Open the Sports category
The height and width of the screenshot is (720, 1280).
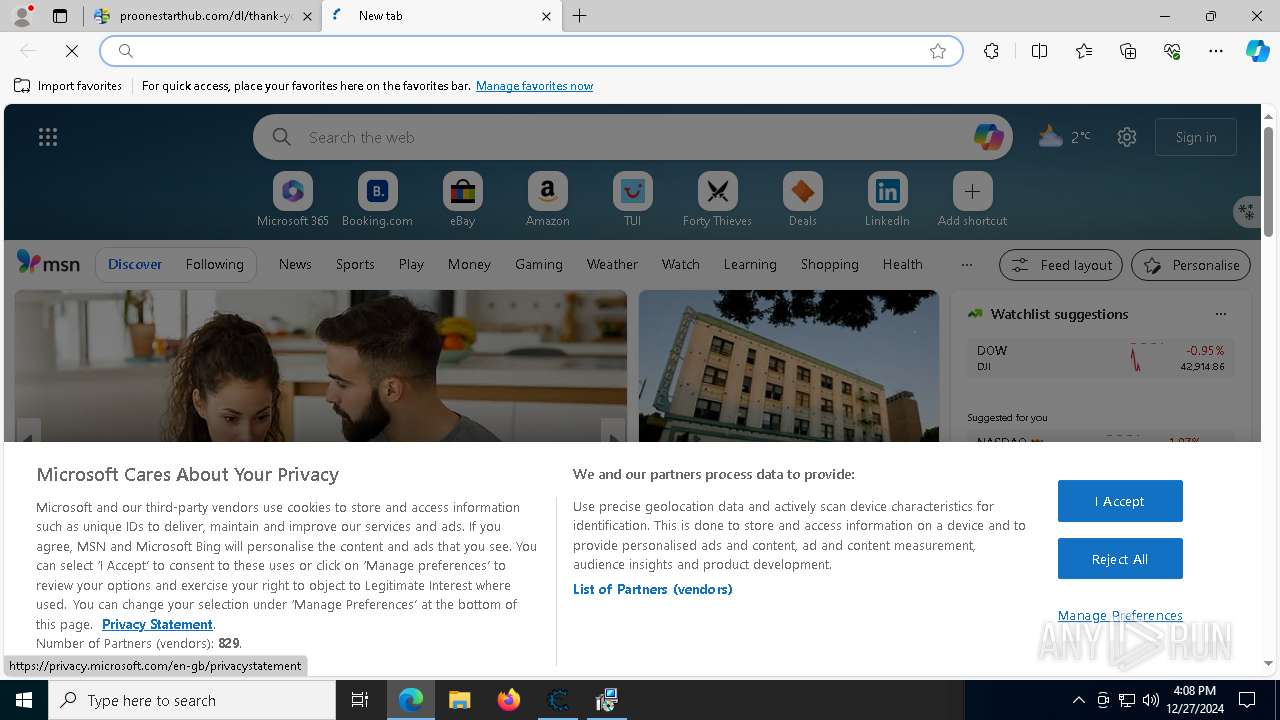[x=355, y=264]
